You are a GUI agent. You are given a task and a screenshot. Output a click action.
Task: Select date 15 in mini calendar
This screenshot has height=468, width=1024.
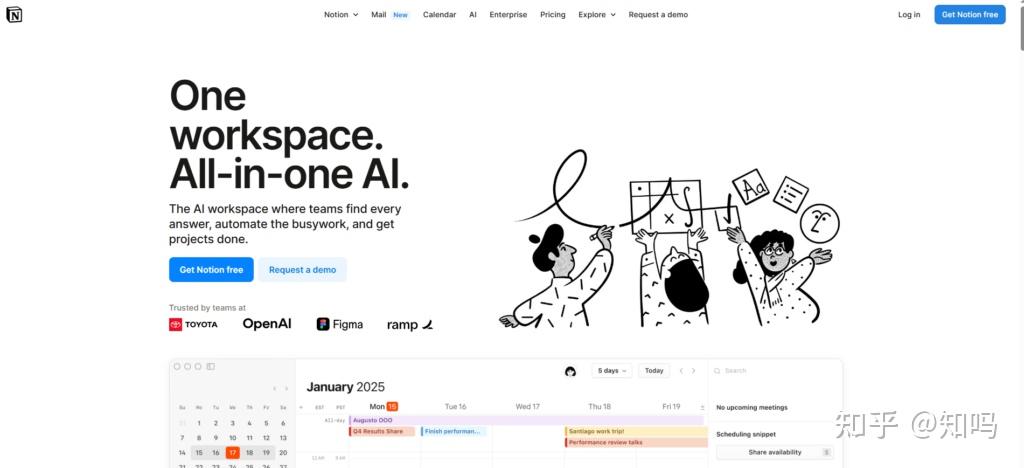199,452
